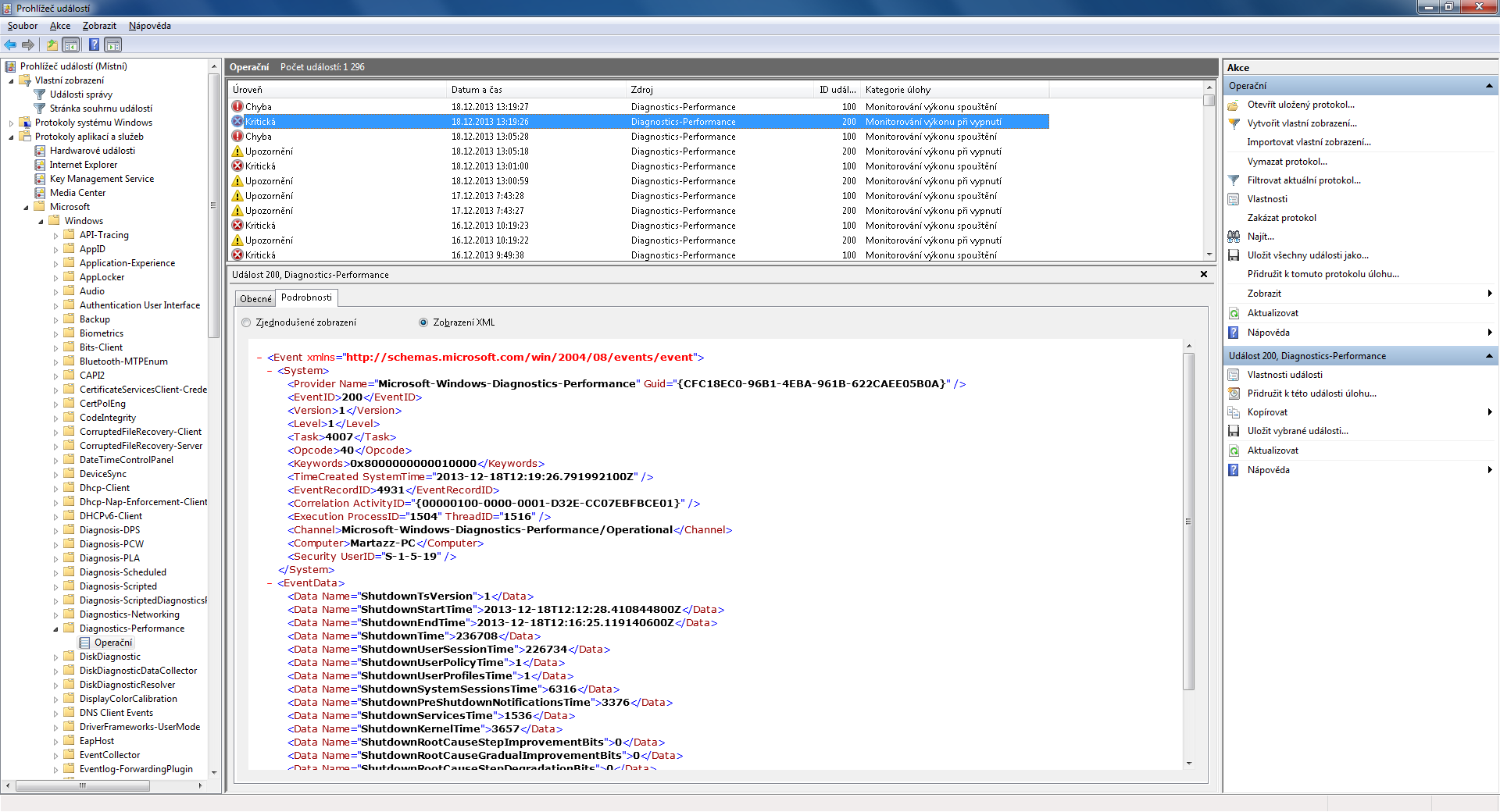1500x812 pixels.
Task: Click the icon next to Vlastnosti události
Action: pyautogui.click(x=1234, y=375)
